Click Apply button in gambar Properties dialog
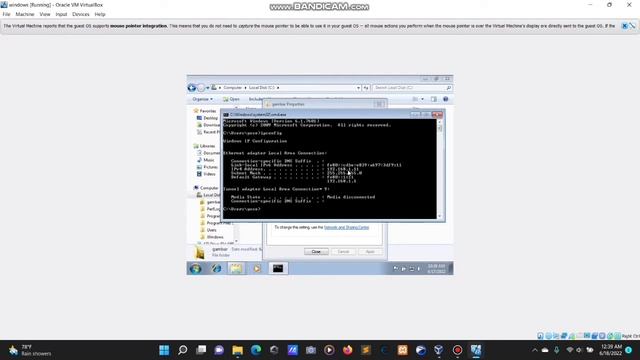Viewport: 640px width, 360px height. coord(370,251)
